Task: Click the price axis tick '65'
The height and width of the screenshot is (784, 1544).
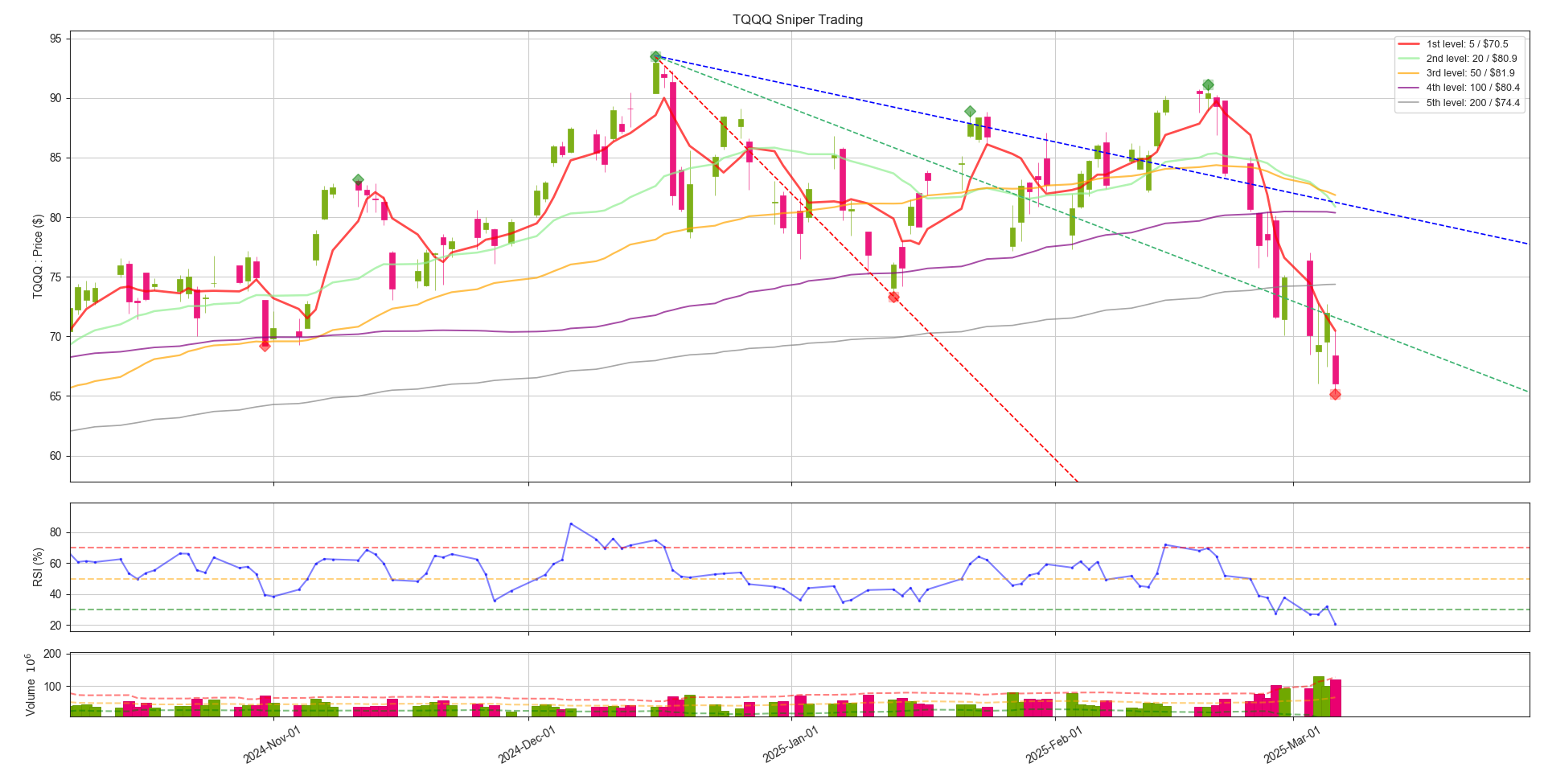Action: [55, 396]
